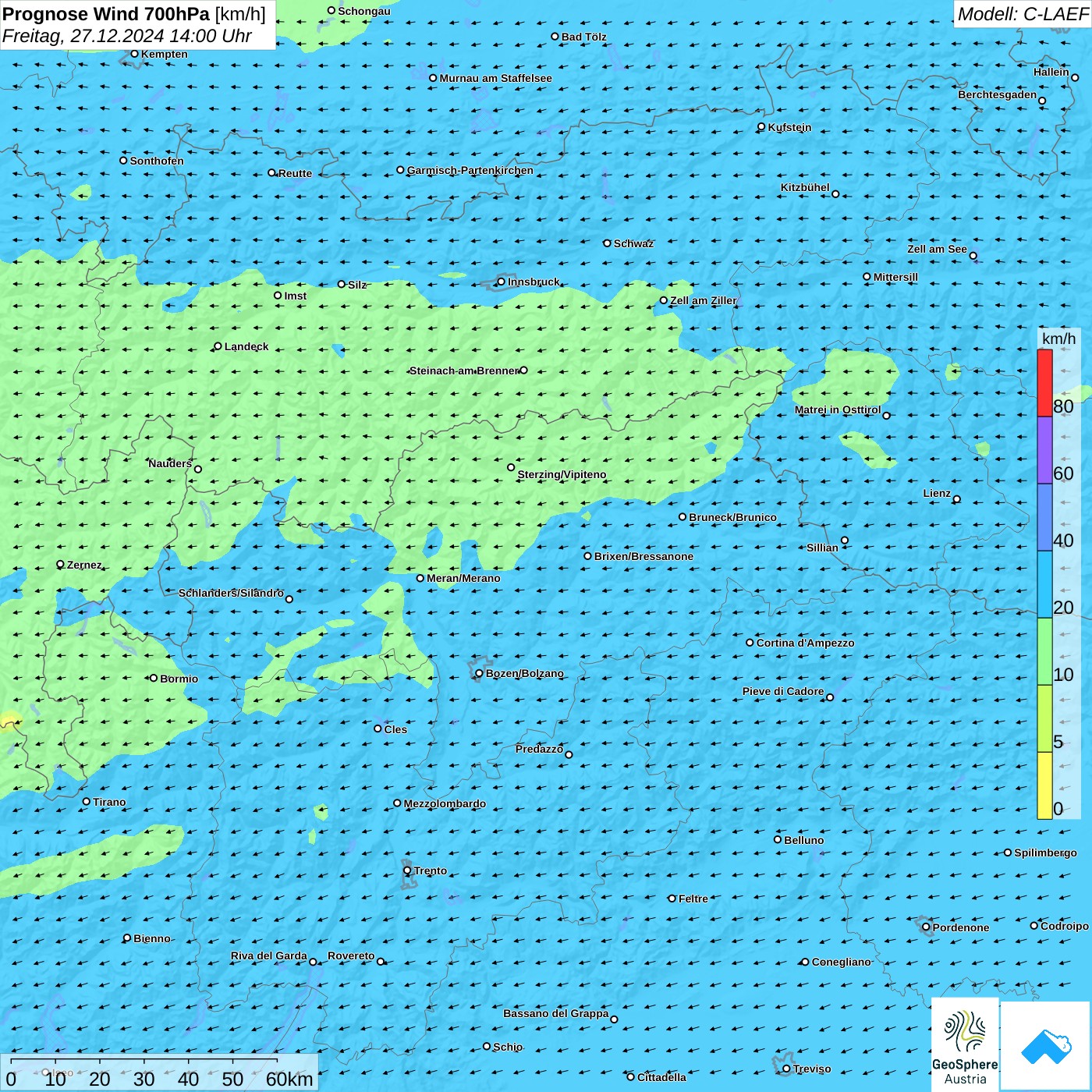Click the purple 60 km/h legend segment
Image resolution: width=1092 pixels, height=1092 pixels.
pyautogui.click(x=1044, y=450)
